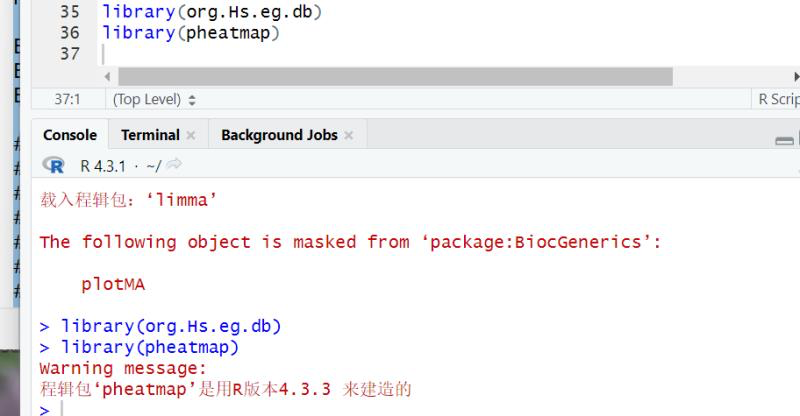This screenshot has width=800, height=416.
Task: Click line number 36 in the gutter
Action: [x=70, y=33]
